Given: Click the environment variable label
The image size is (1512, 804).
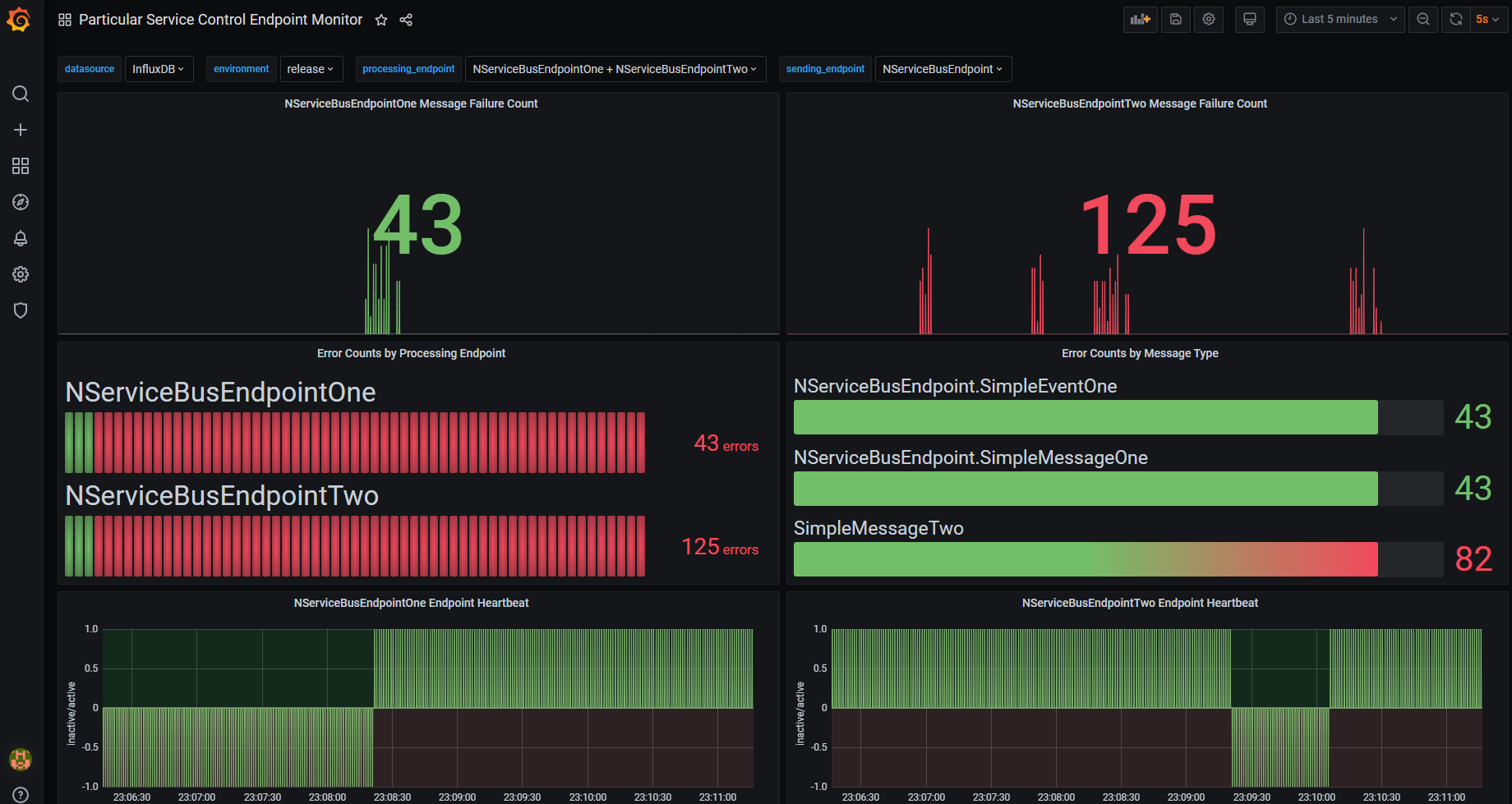Looking at the screenshot, I should pyautogui.click(x=241, y=69).
